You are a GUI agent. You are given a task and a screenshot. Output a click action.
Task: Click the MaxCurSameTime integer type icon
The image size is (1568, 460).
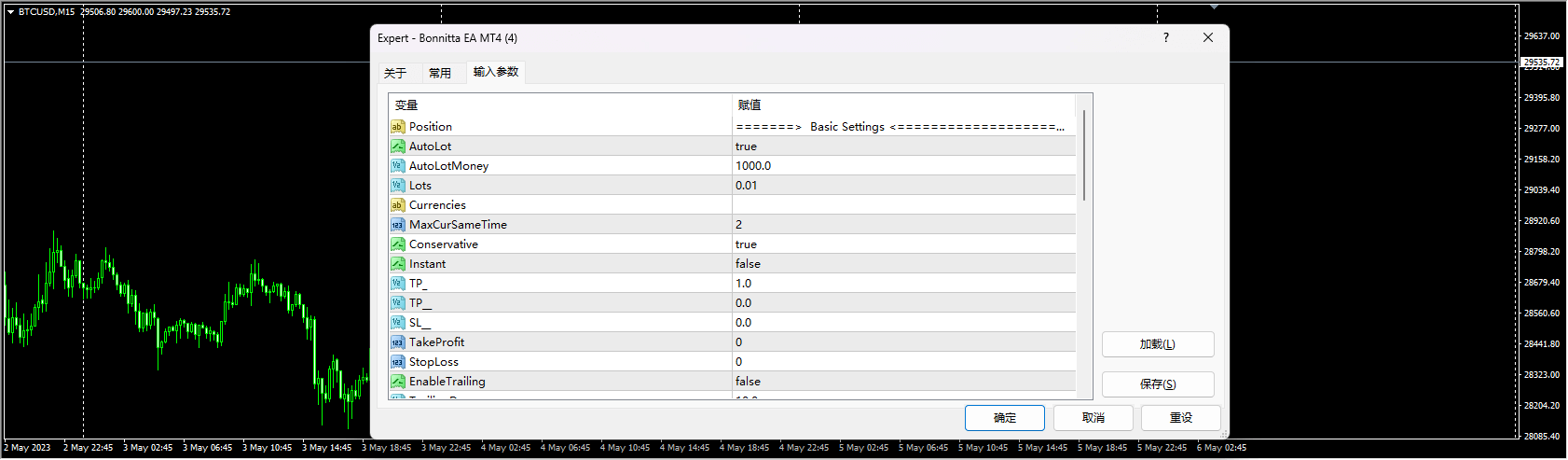[398, 225]
